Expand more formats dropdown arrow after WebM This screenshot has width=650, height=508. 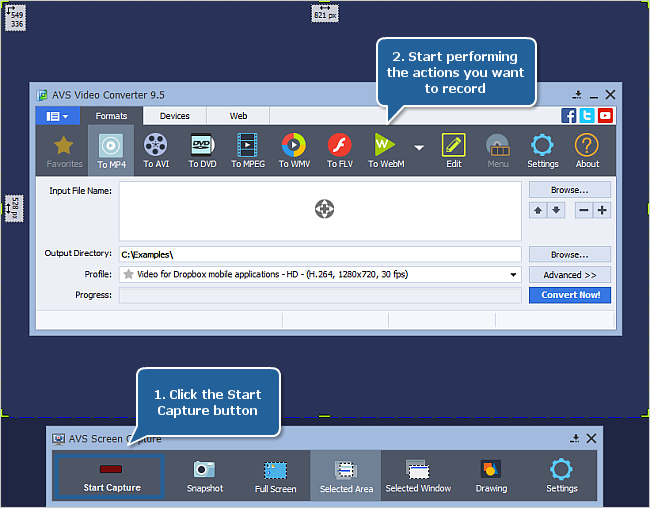point(419,148)
